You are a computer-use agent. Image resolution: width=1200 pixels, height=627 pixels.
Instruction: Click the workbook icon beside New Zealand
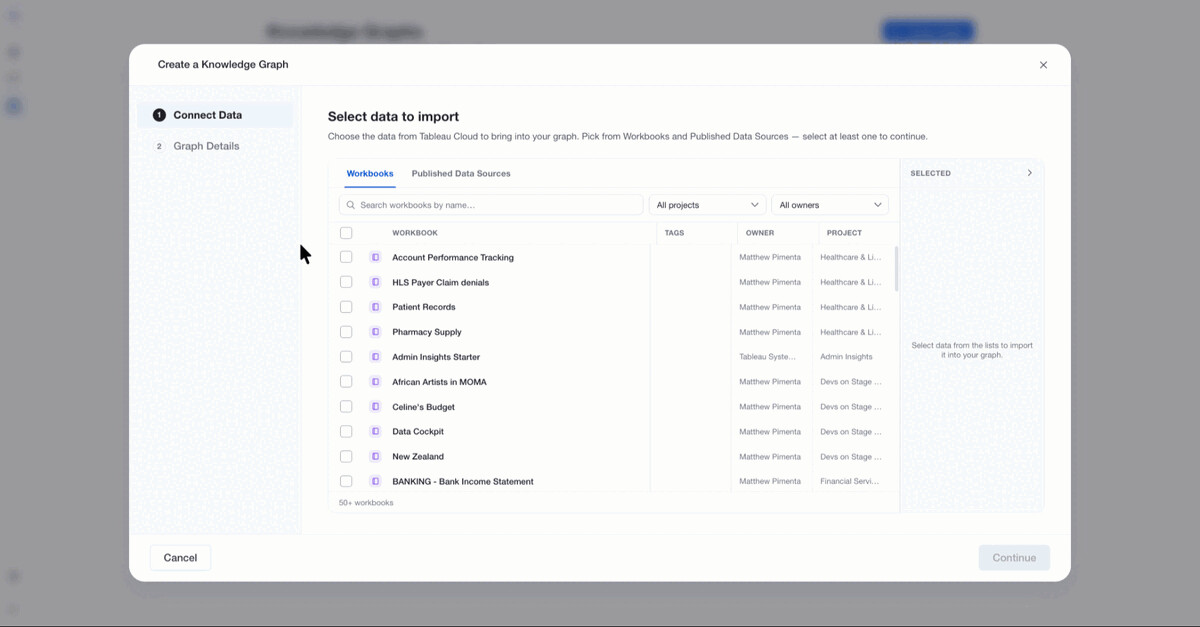coord(376,456)
